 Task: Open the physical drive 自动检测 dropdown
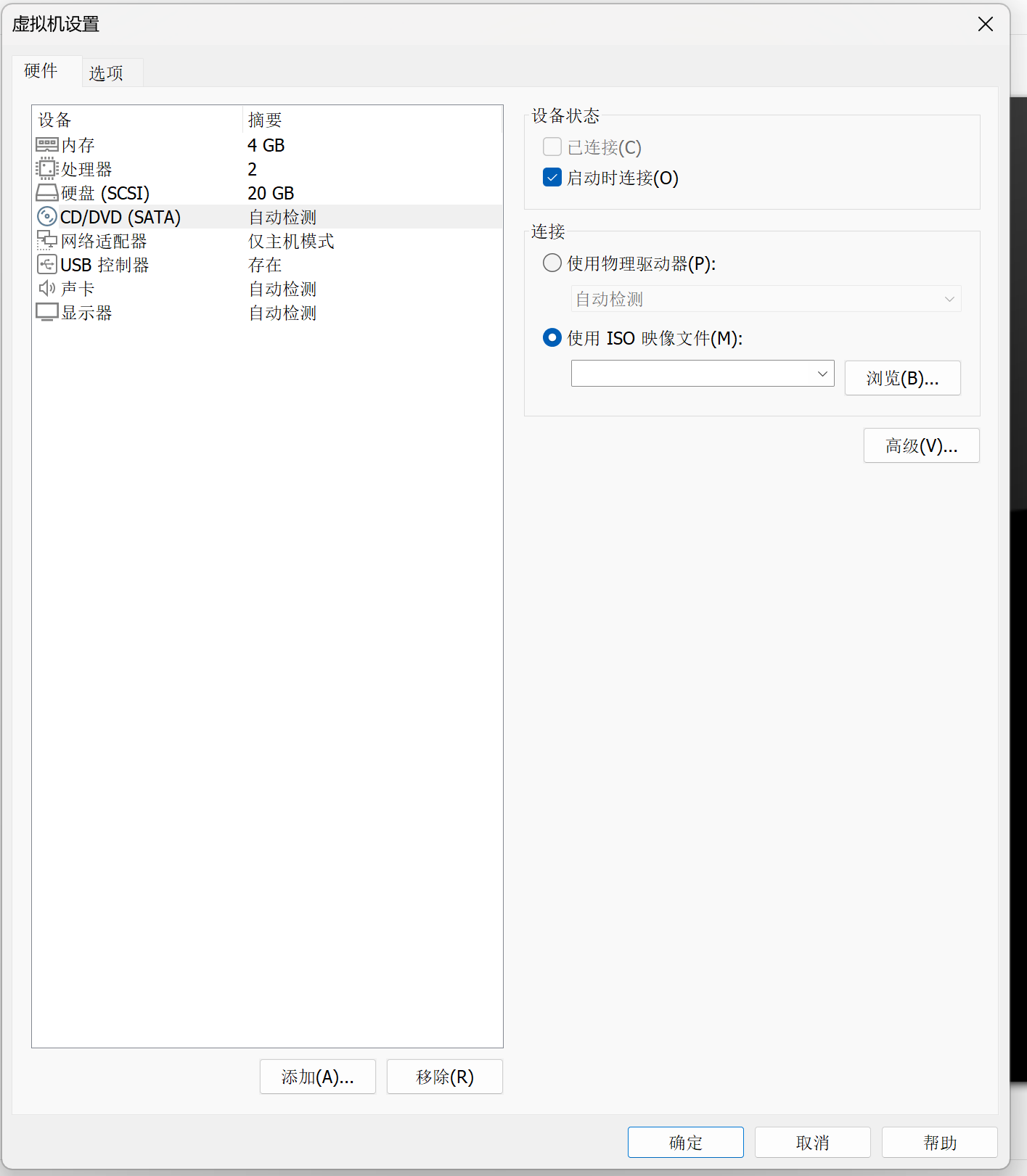tap(766, 299)
